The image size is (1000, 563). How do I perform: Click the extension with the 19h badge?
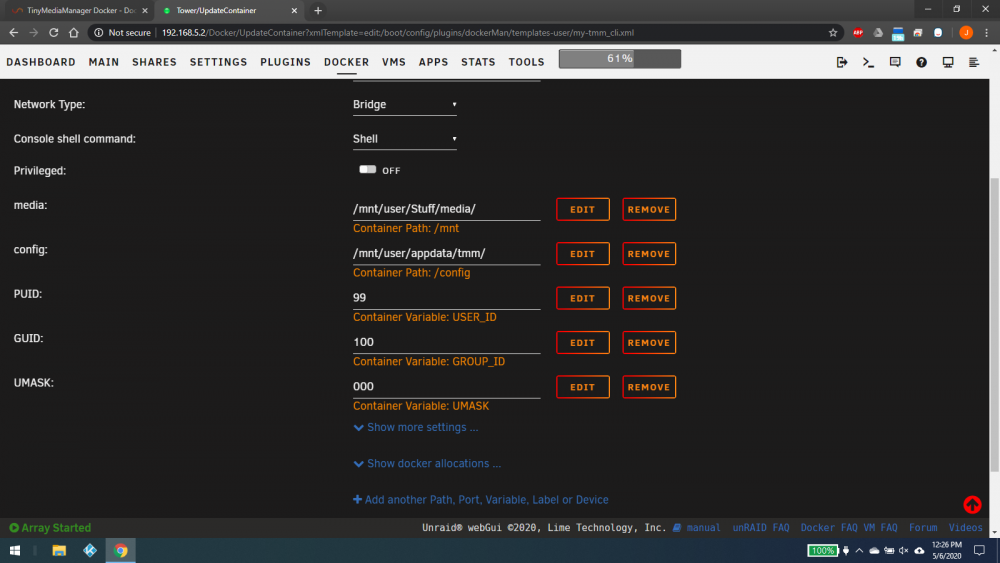click(898, 33)
